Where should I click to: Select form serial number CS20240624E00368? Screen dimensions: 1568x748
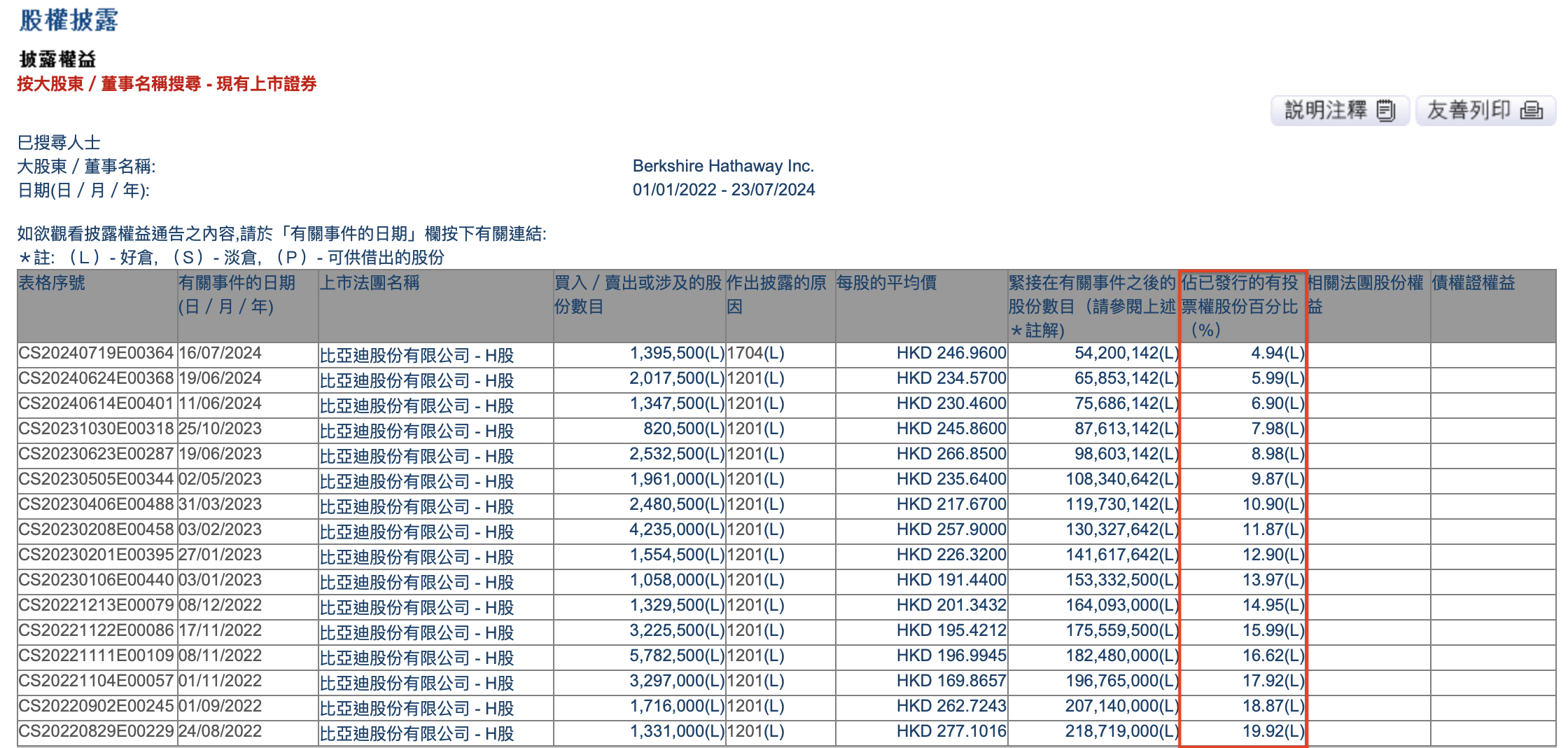(x=96, y=378)
